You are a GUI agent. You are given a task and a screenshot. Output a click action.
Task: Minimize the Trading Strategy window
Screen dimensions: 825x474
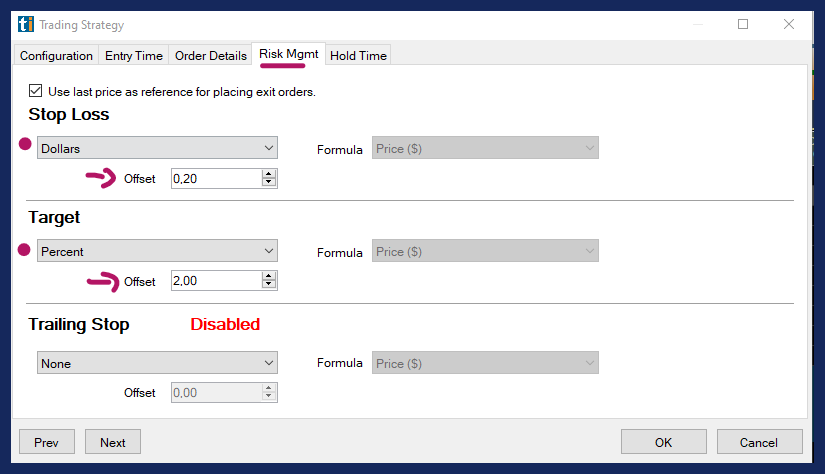point(696,24)
